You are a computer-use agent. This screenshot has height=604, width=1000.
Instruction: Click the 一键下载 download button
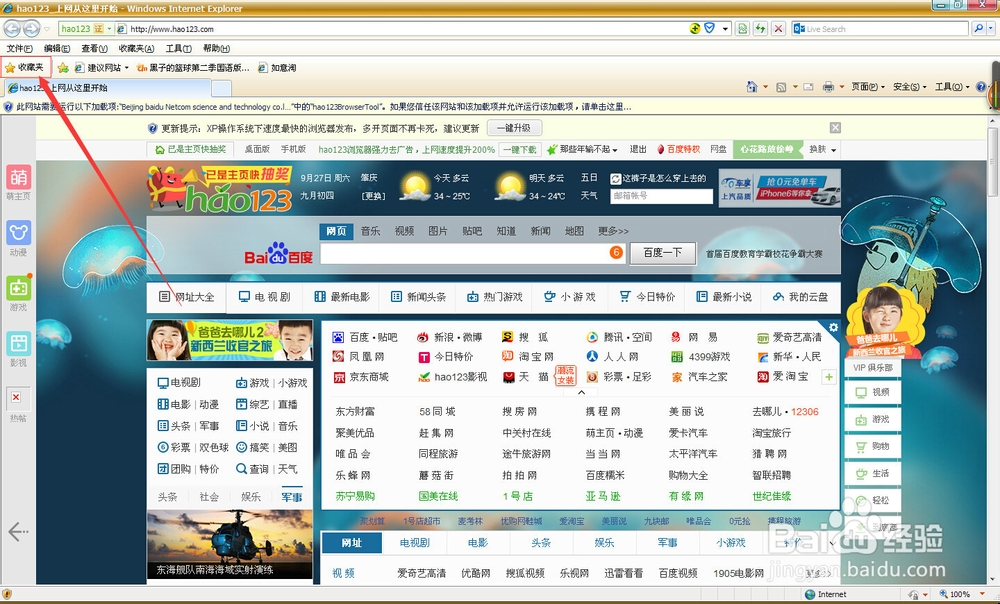click(x=519, y=149)
